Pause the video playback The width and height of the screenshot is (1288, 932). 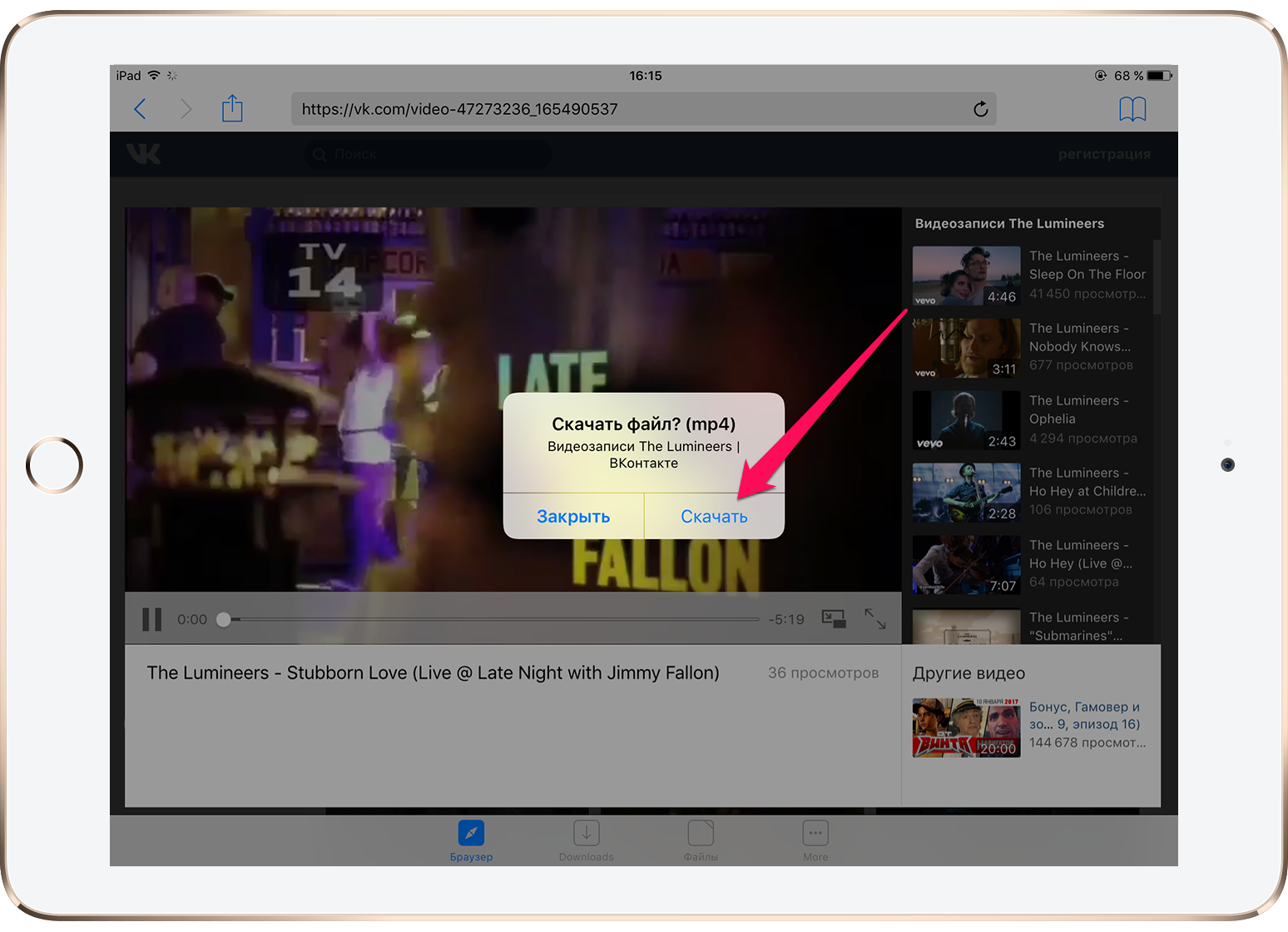pos(151,619)
